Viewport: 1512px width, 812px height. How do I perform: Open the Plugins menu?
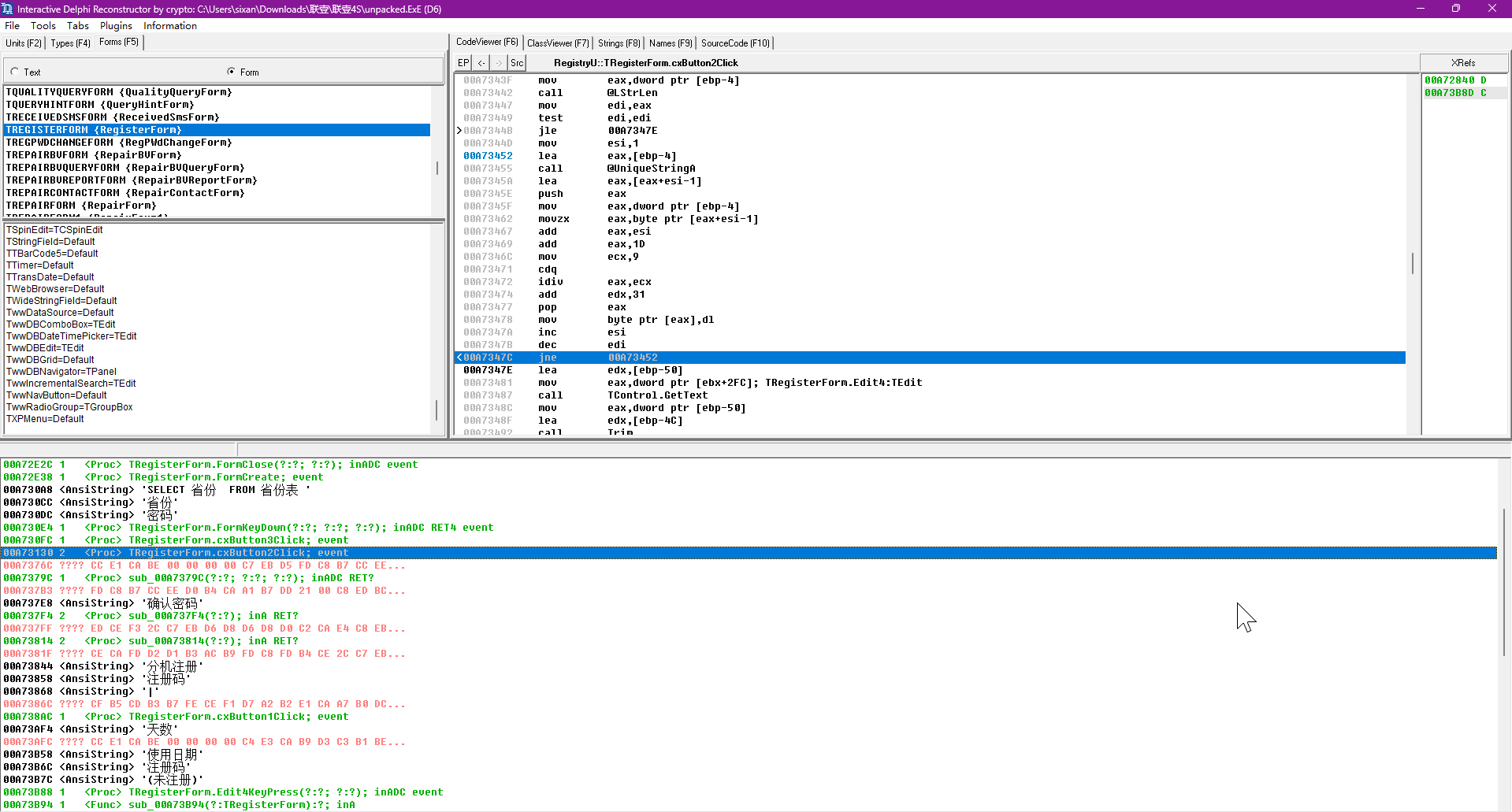(116, 26)
